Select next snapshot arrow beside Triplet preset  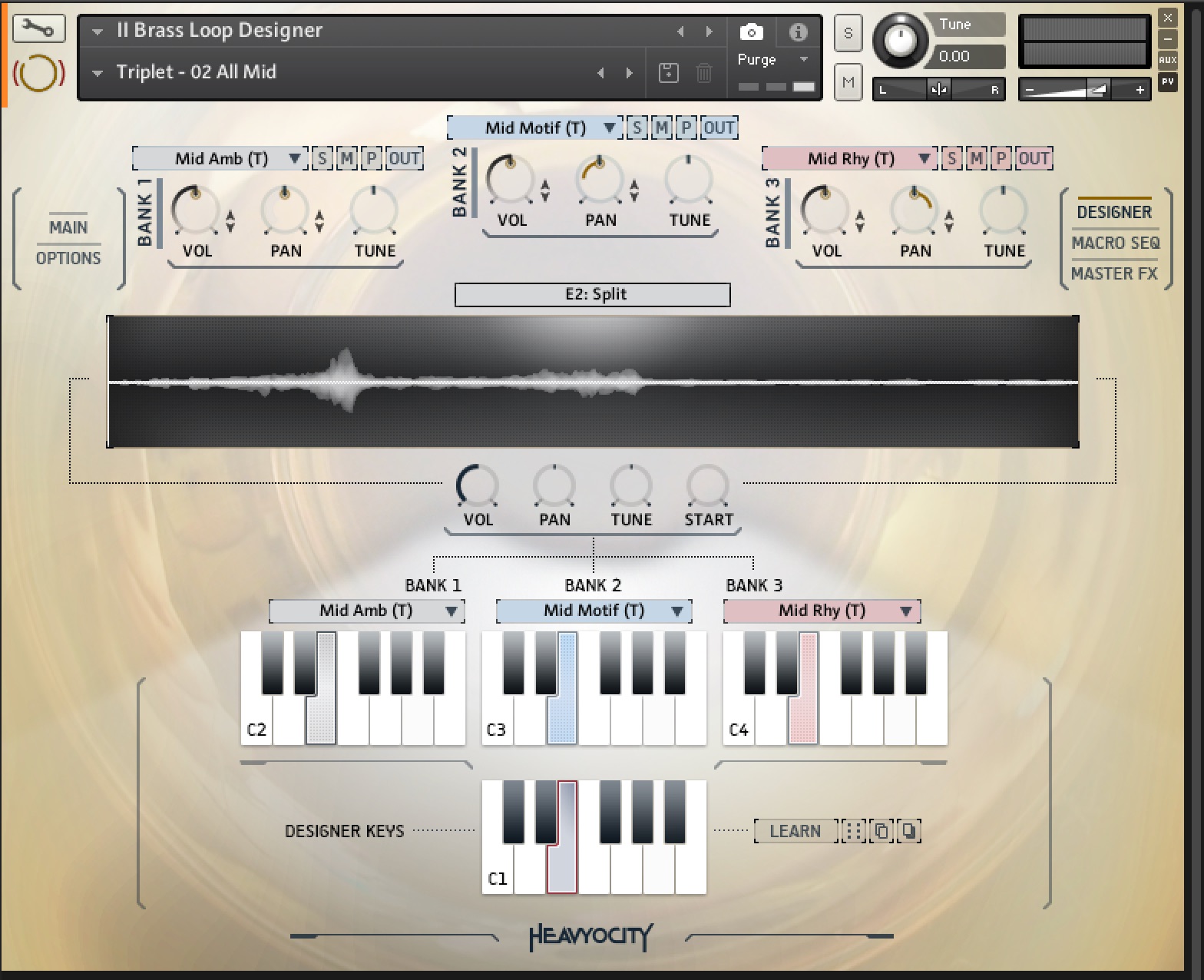tap(630, 73)
